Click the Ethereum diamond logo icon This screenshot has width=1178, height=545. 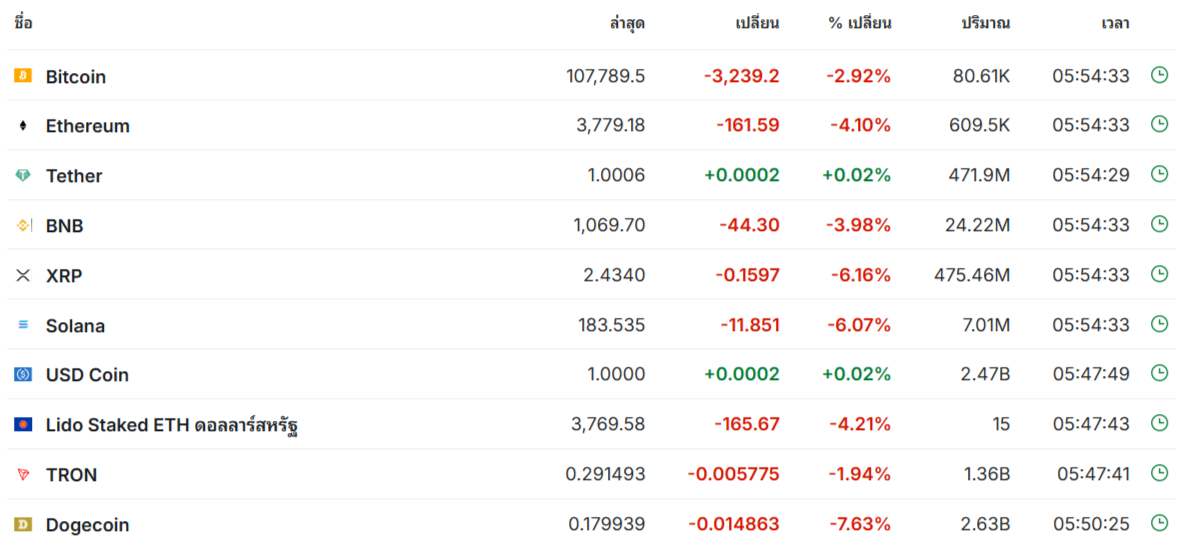click(x=23, y=126)
